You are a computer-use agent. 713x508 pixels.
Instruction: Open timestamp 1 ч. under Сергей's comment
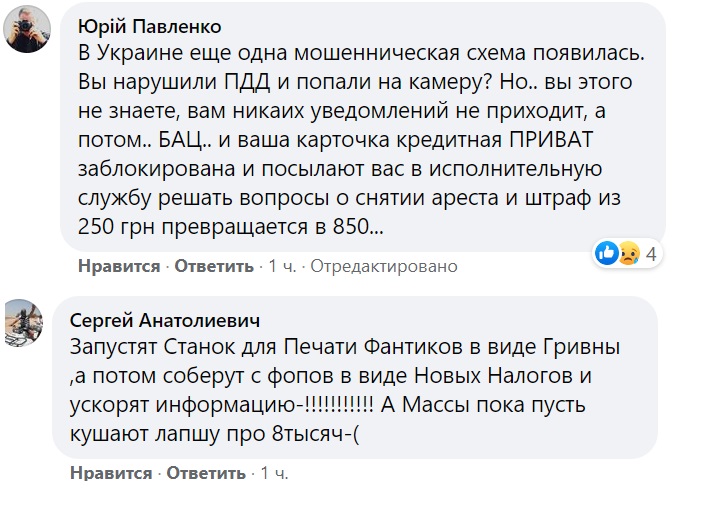[x=274, y=473]
